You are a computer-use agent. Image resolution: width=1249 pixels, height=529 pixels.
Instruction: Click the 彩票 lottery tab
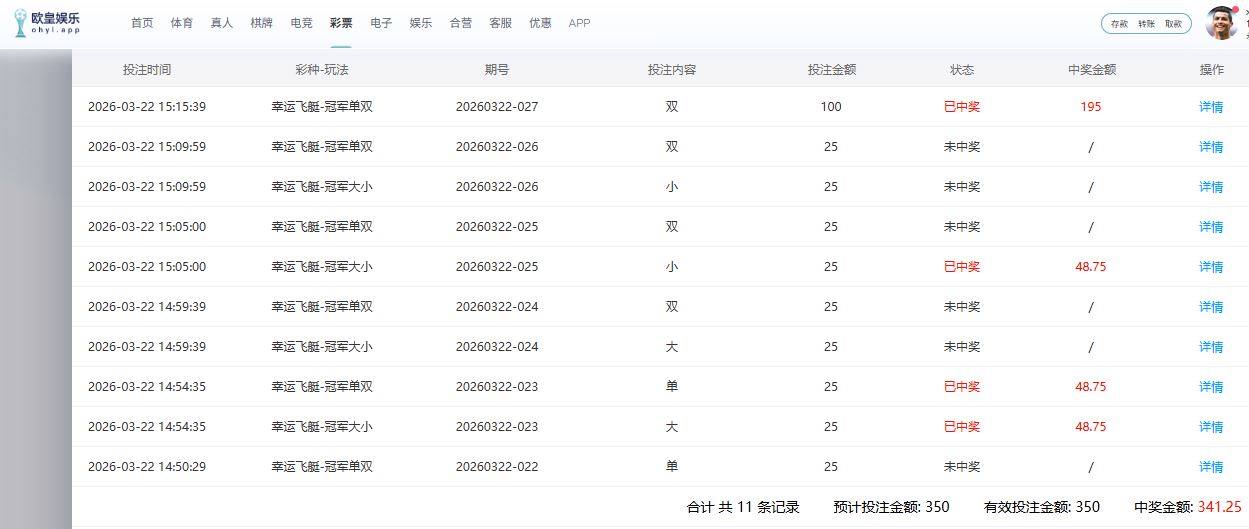tap(341, 23)
